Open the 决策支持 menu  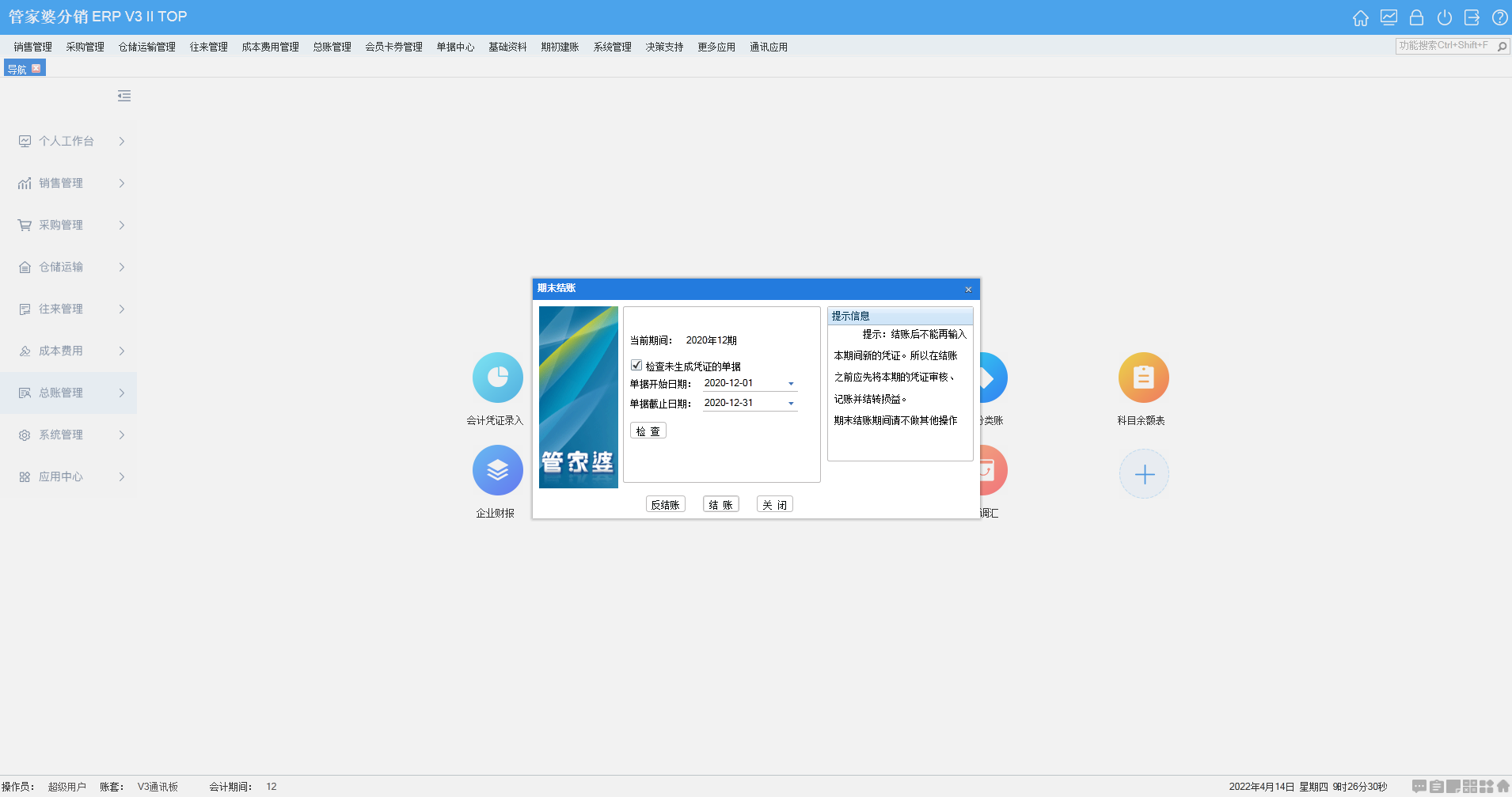point(665,47)
